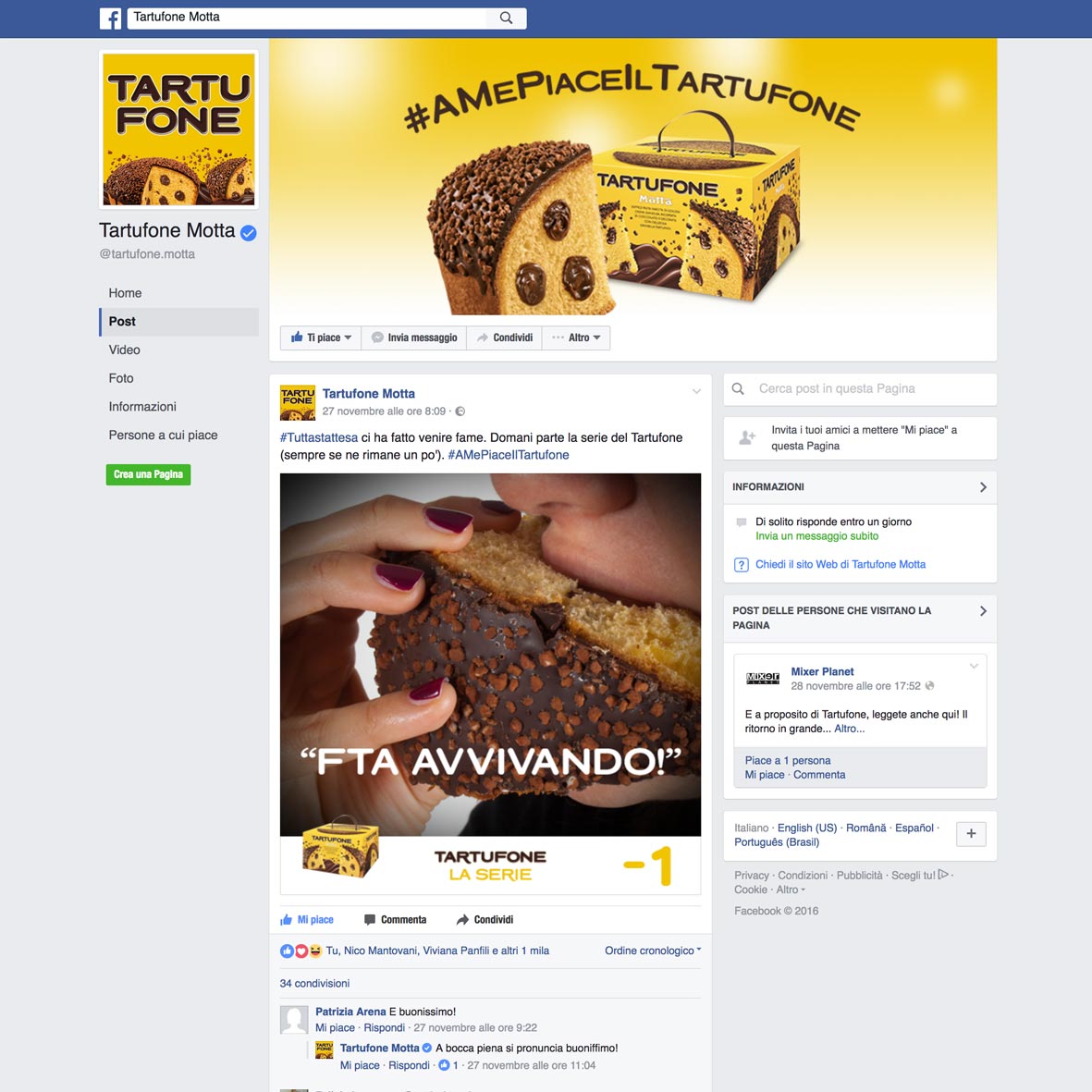
Task: Click the Commenta icon under the post
Action: [370, 920]
